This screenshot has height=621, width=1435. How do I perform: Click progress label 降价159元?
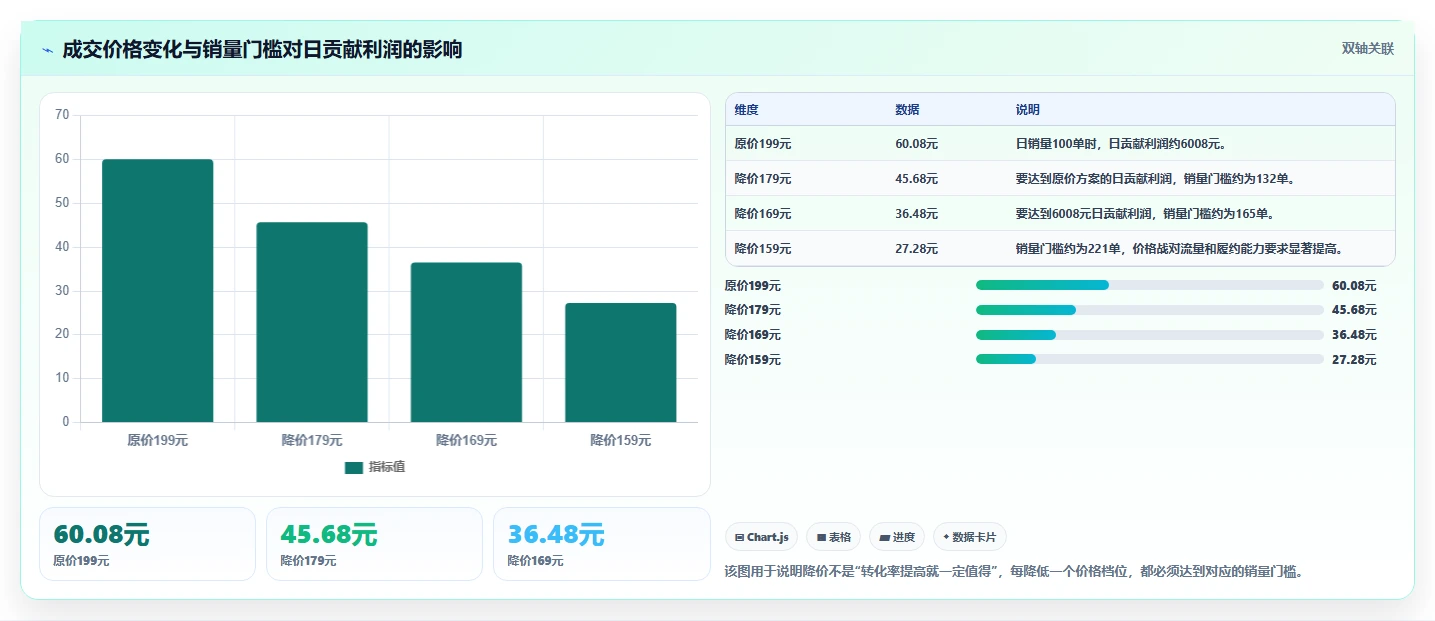(753, 360)
